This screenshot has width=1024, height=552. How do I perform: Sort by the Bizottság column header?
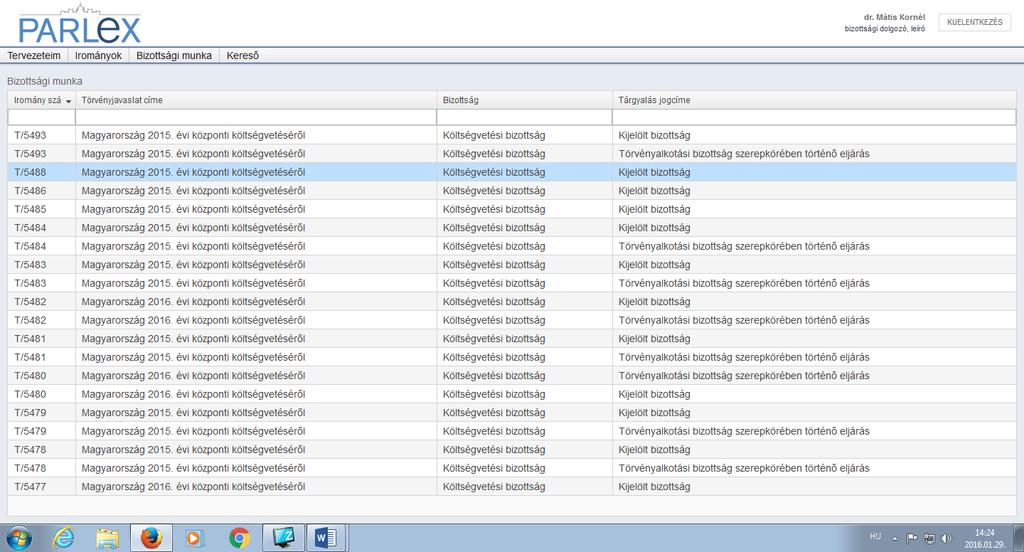pos(524,100)
